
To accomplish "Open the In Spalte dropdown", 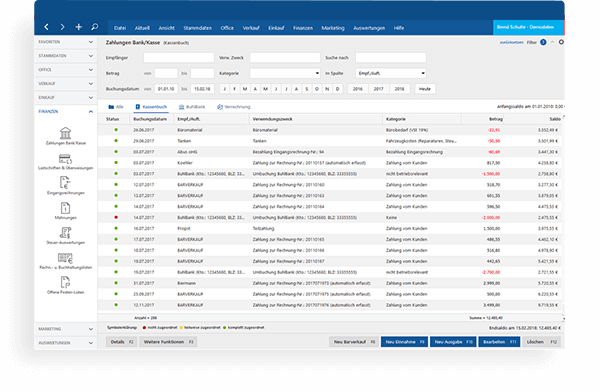I will tap(391, 73).
